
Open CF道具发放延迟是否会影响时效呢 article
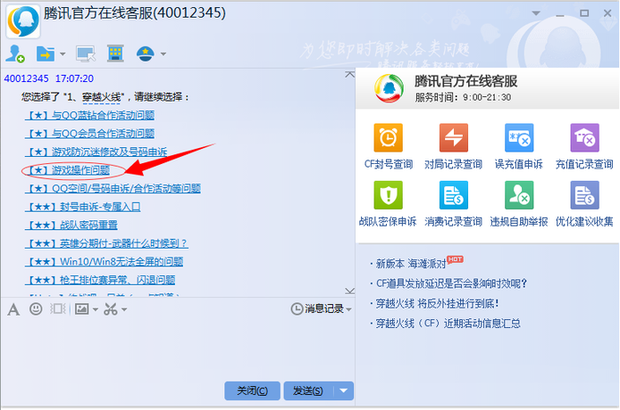(x=452, y=283)
